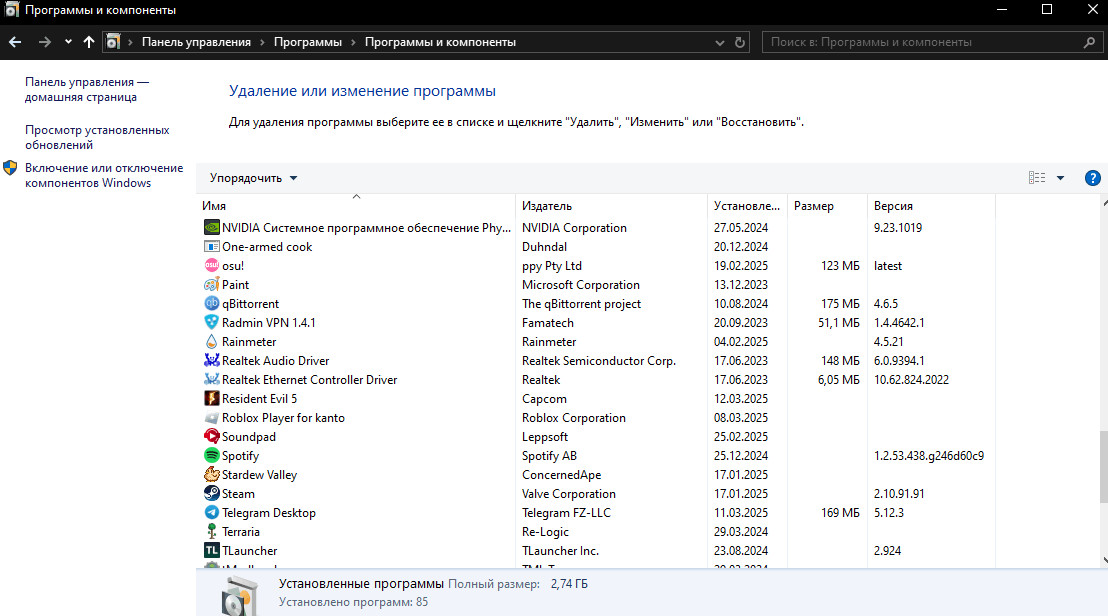
Task: Click the qBittorrent icon
Action: click(211, 304)
